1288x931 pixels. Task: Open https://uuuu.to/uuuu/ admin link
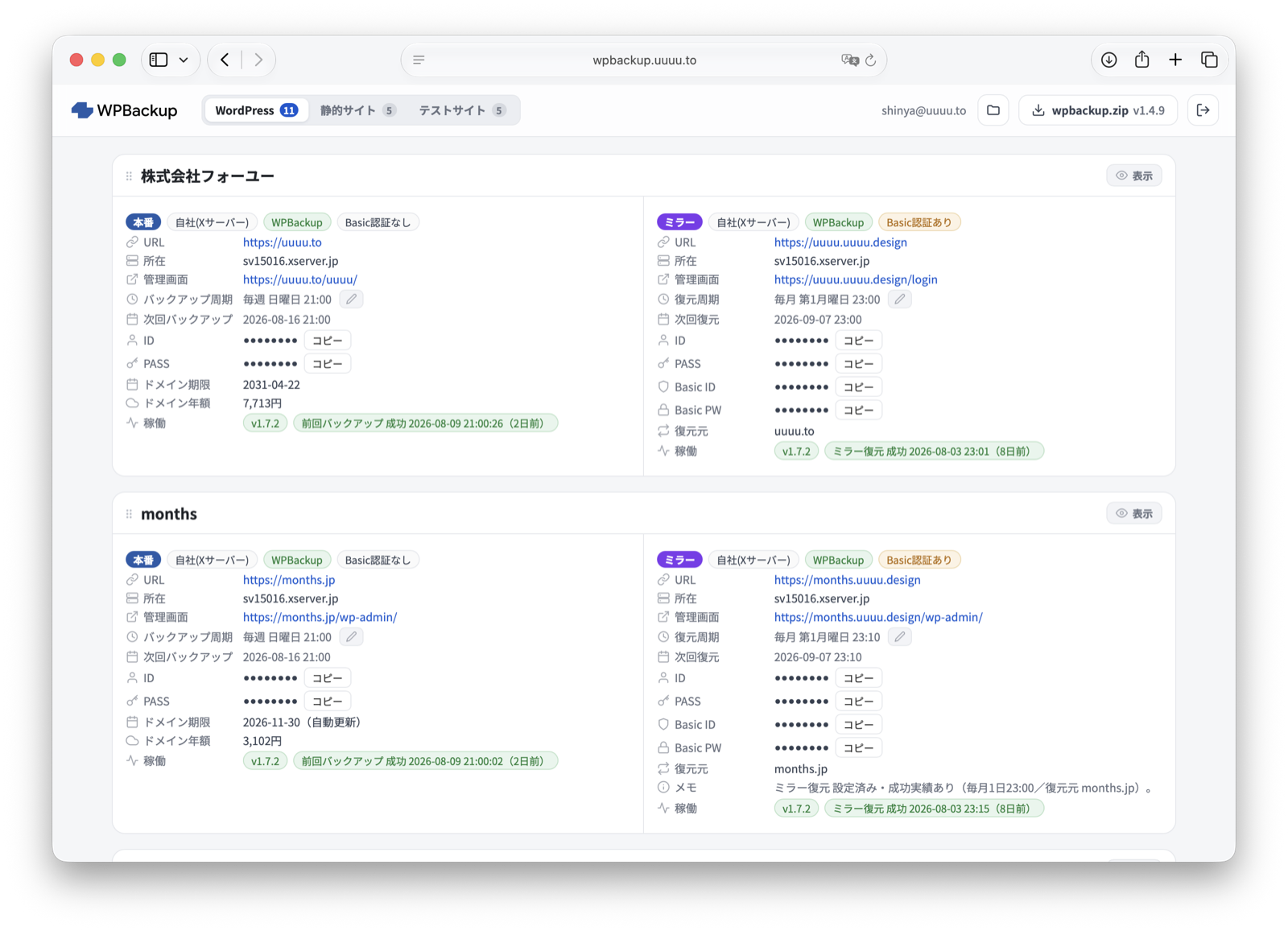tap(300, 279)
